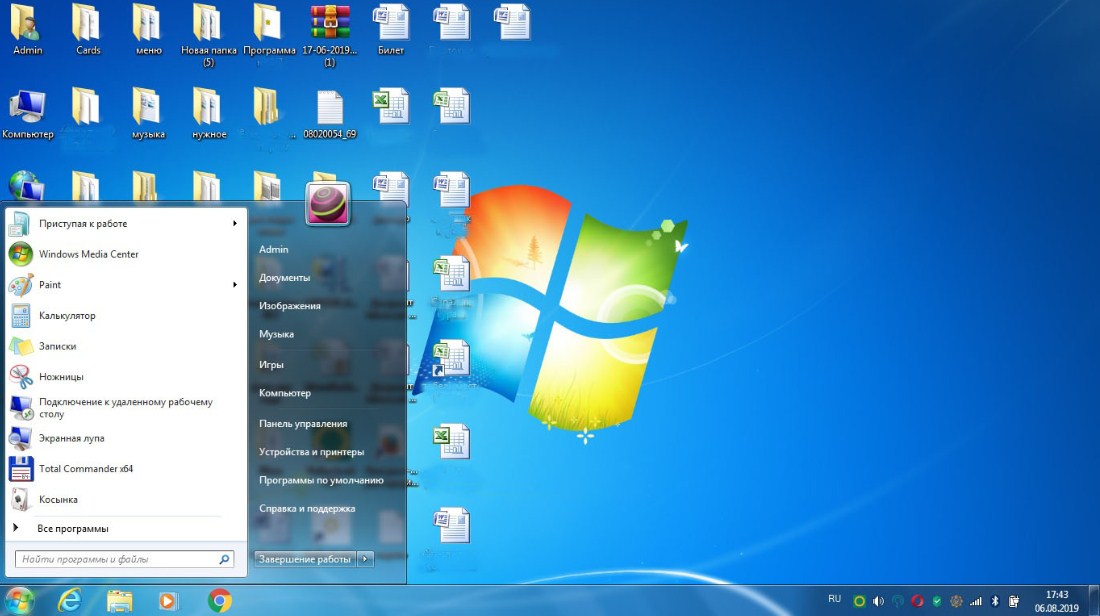Expand the Paint recent files arrow
This screenshot has width=1100, height=616.
pos(235,285)
